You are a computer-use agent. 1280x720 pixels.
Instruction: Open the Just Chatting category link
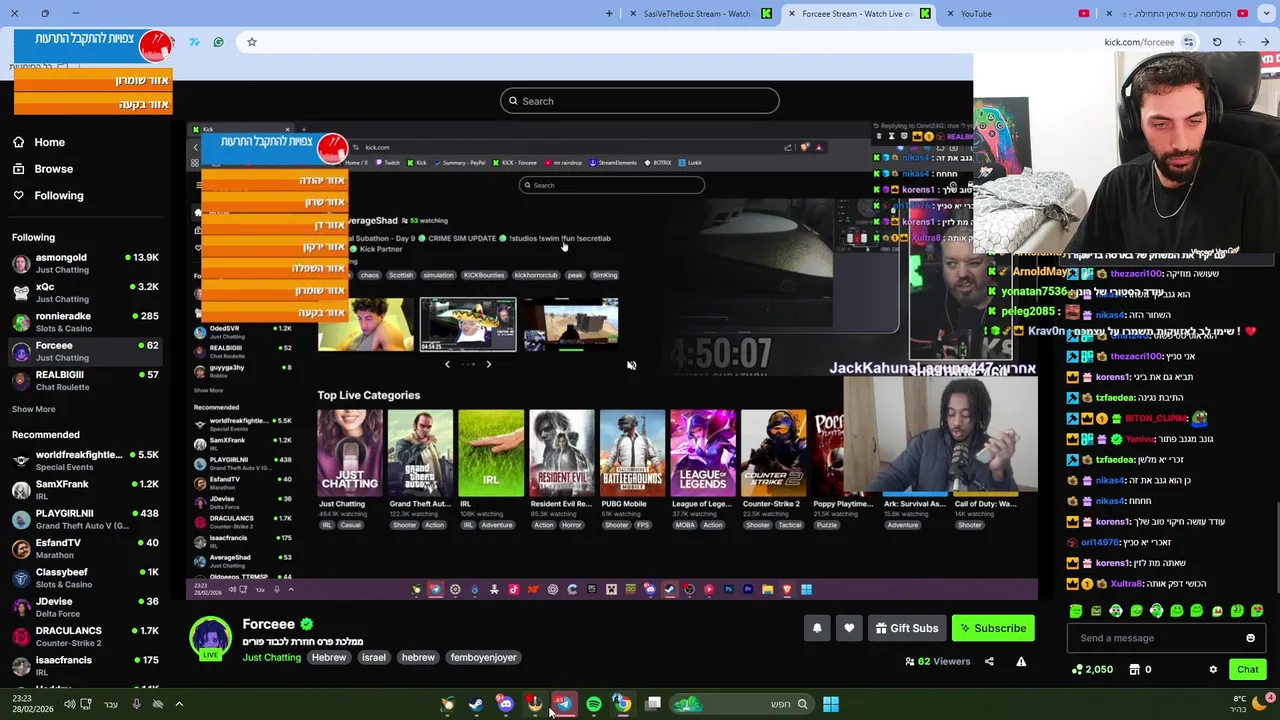coord(271,658)
